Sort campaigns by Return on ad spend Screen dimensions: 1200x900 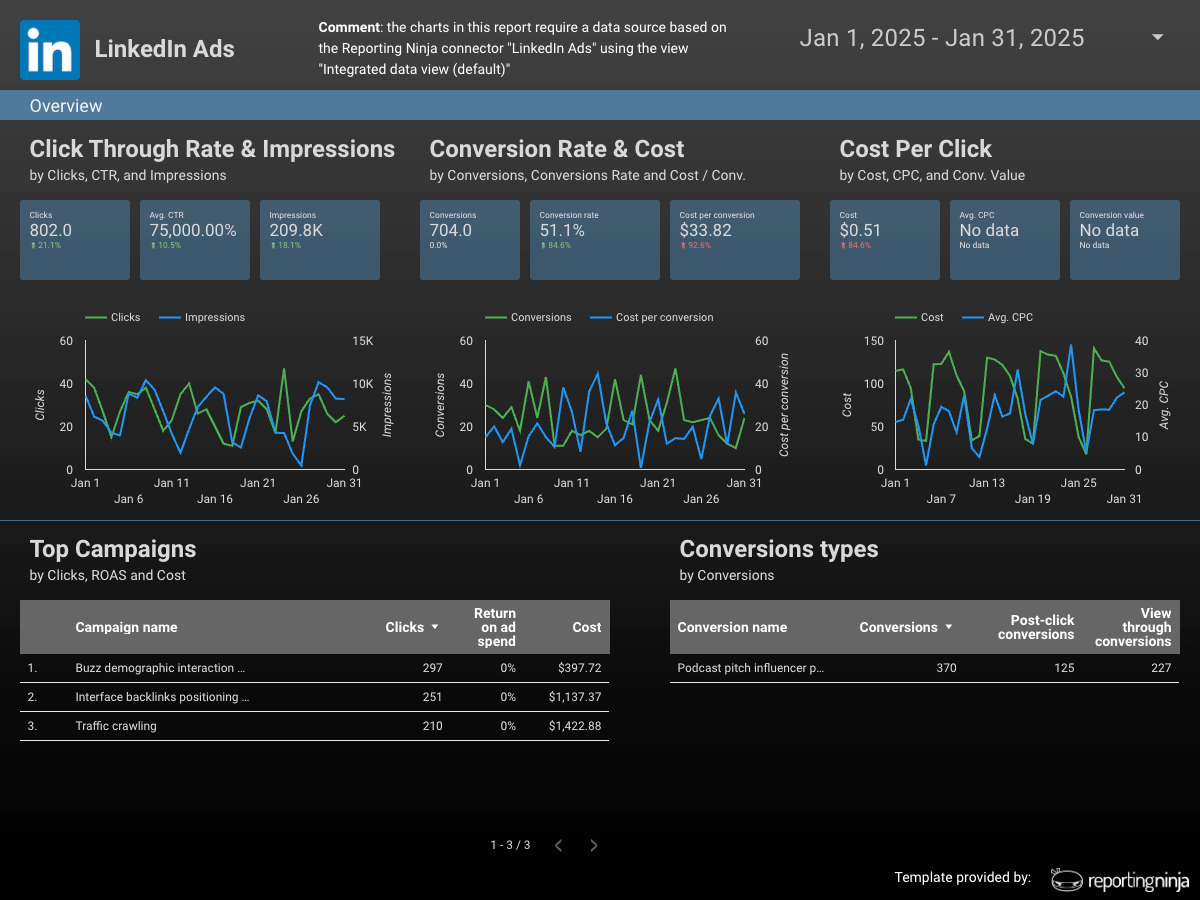[495, 627]
